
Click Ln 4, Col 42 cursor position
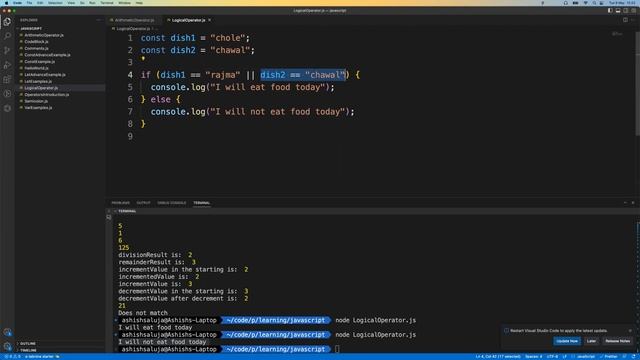click(x=498, y=357)
